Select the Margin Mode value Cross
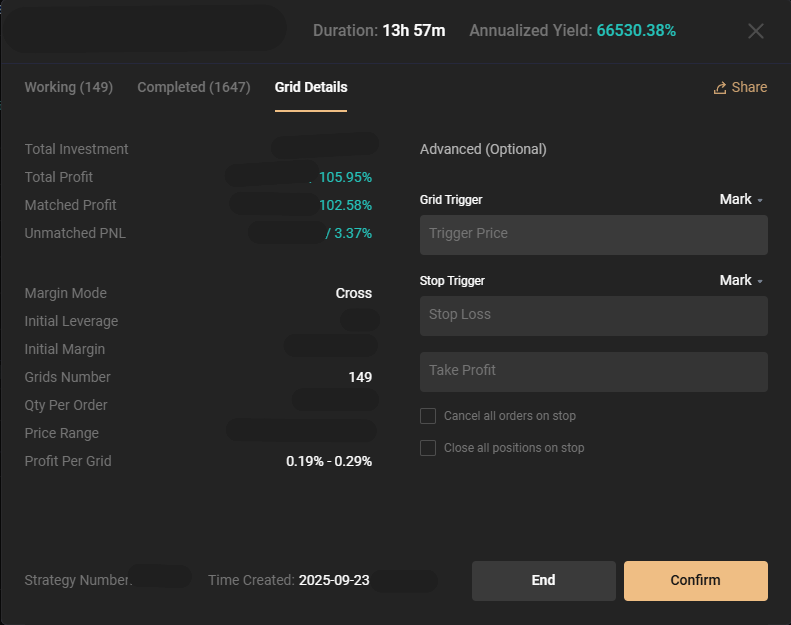Image resolution: width=791 pixels, height=625 pixels. [x=354, y=294]
